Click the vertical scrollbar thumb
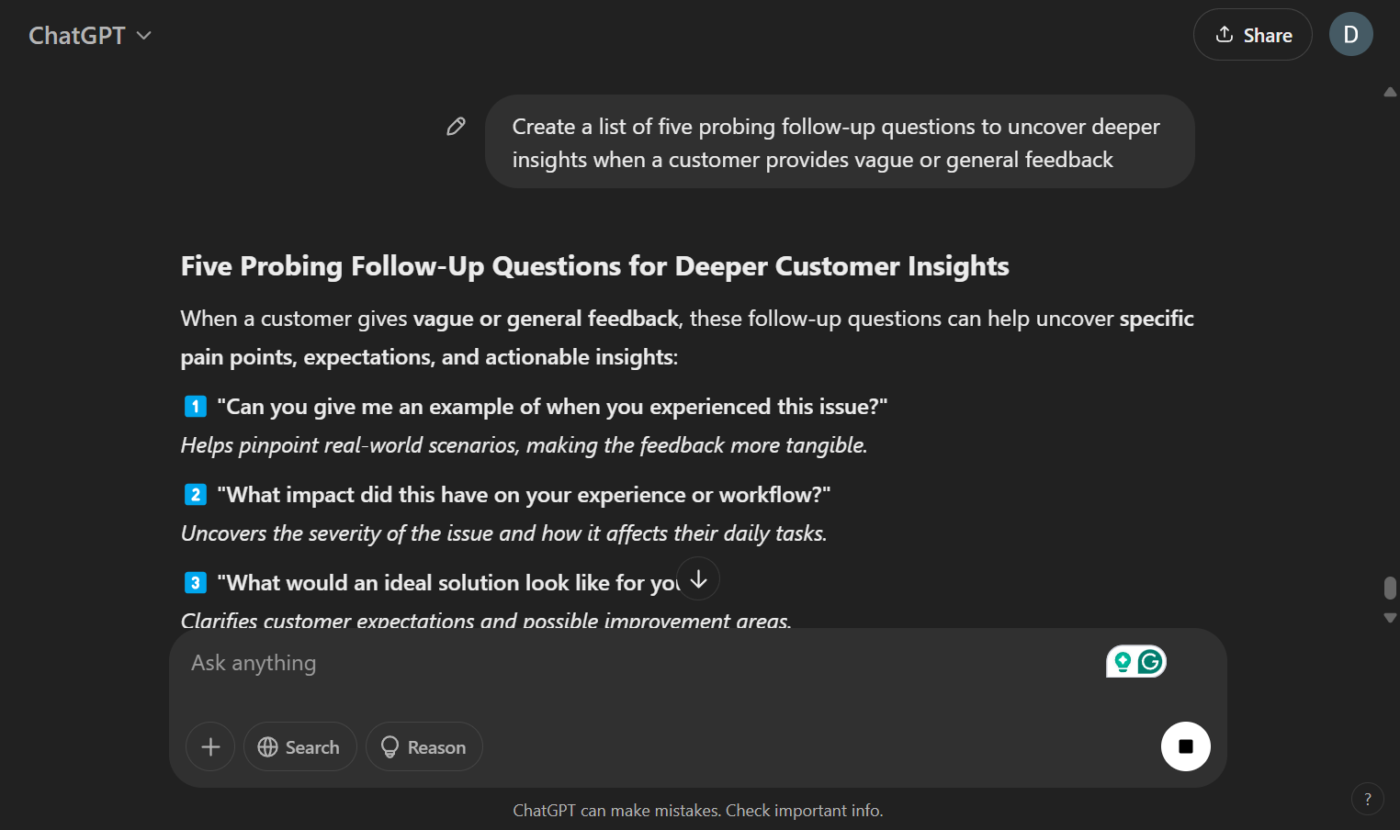This screenshot has width=1400, height=830. 1389,588
